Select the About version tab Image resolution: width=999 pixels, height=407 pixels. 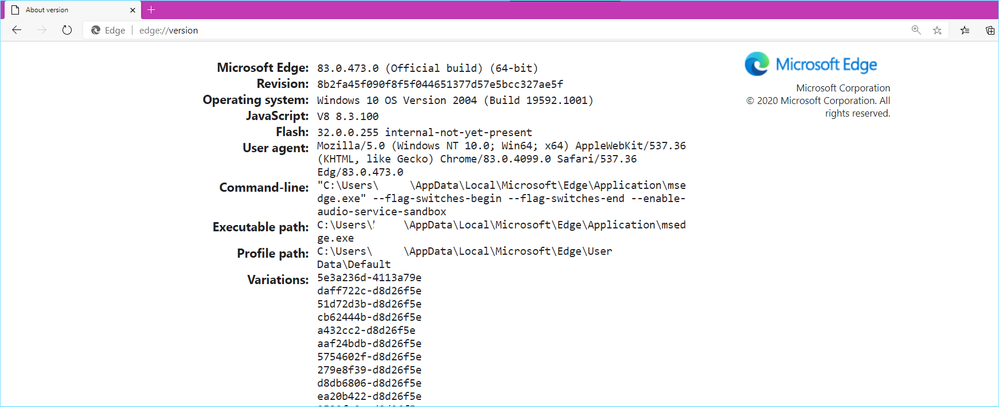(71, 10)
